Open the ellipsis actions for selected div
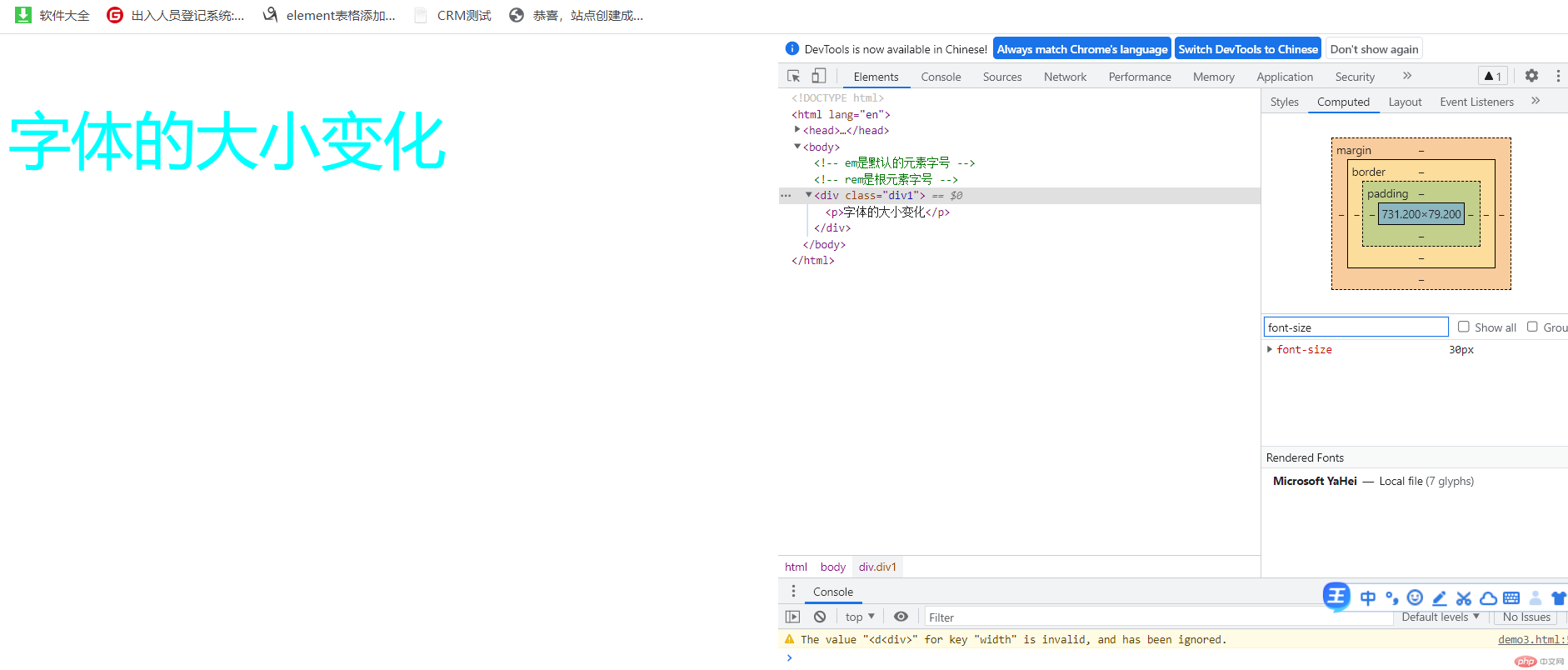 click(786, 195)
